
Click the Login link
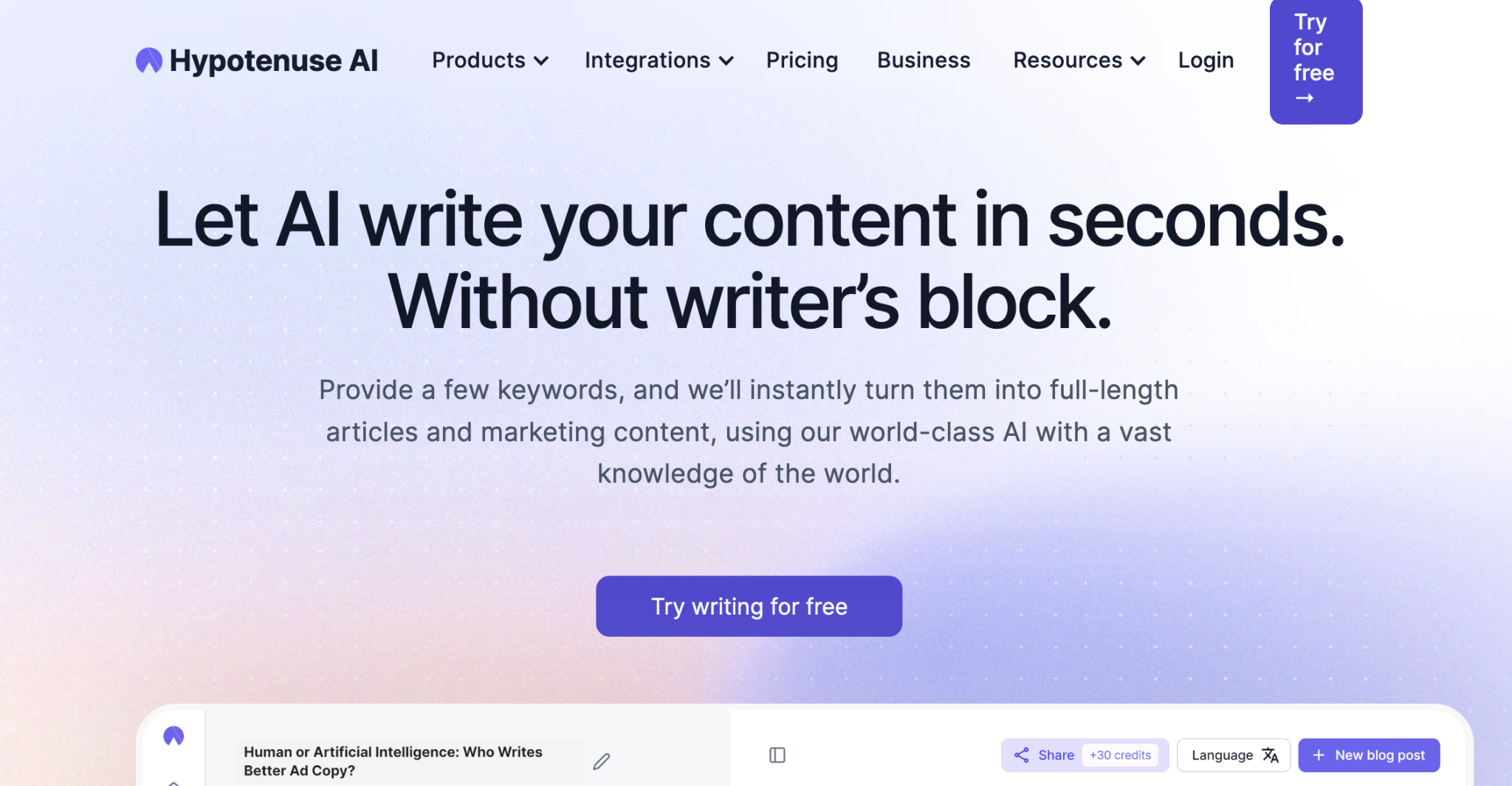click(1205, 61)
